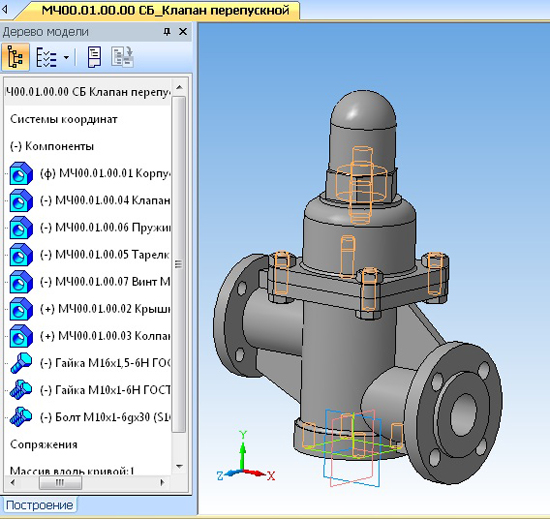
Task: Click the part icon of МЧ00.01.00.01 Корпус
Action: 21,173
